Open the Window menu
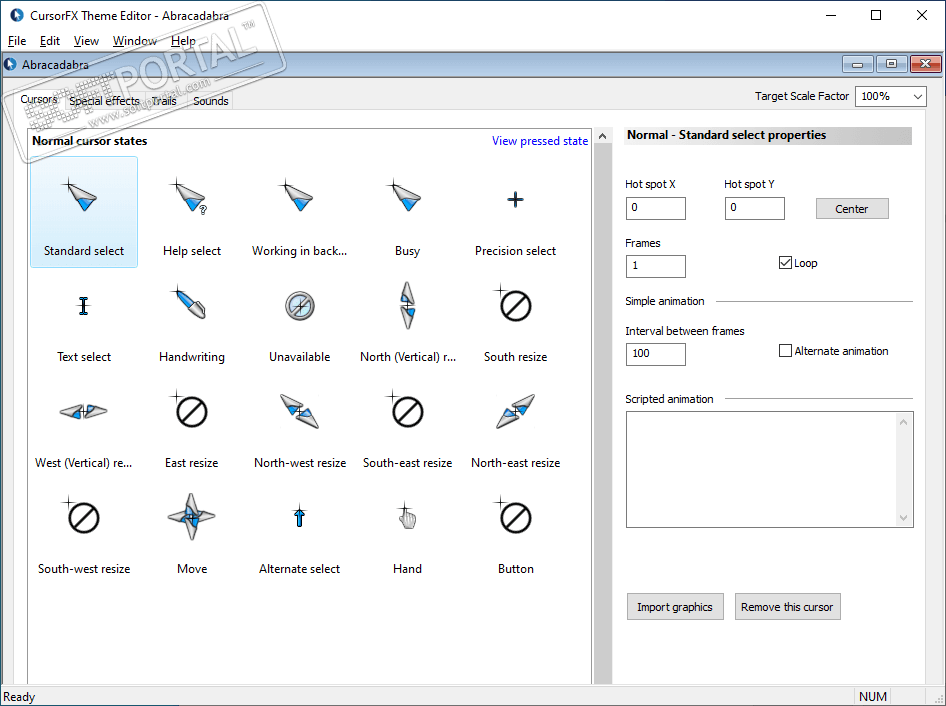 pyautogui.click(x=135, y=40)
